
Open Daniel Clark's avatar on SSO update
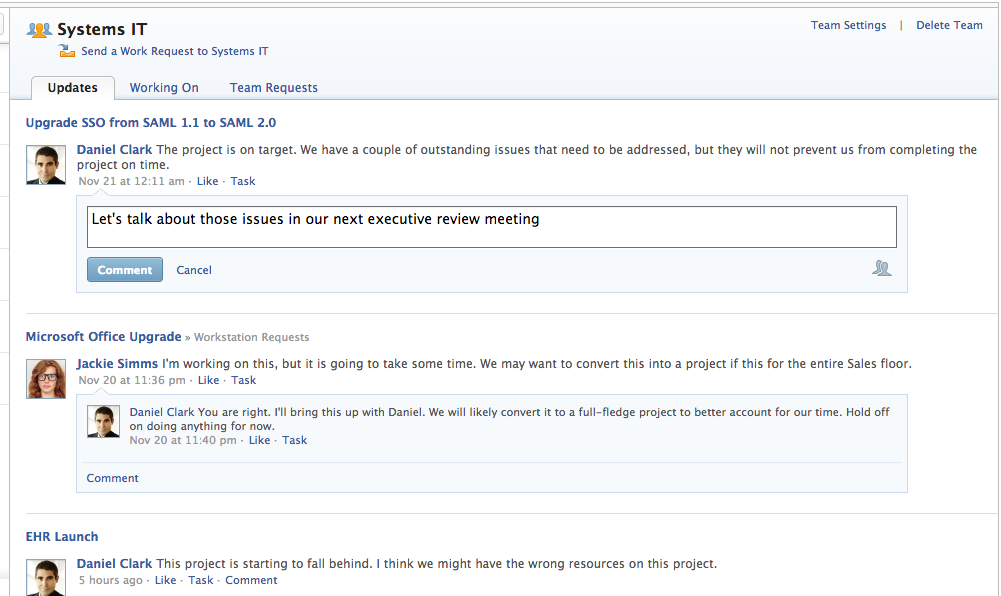(46, 165)
